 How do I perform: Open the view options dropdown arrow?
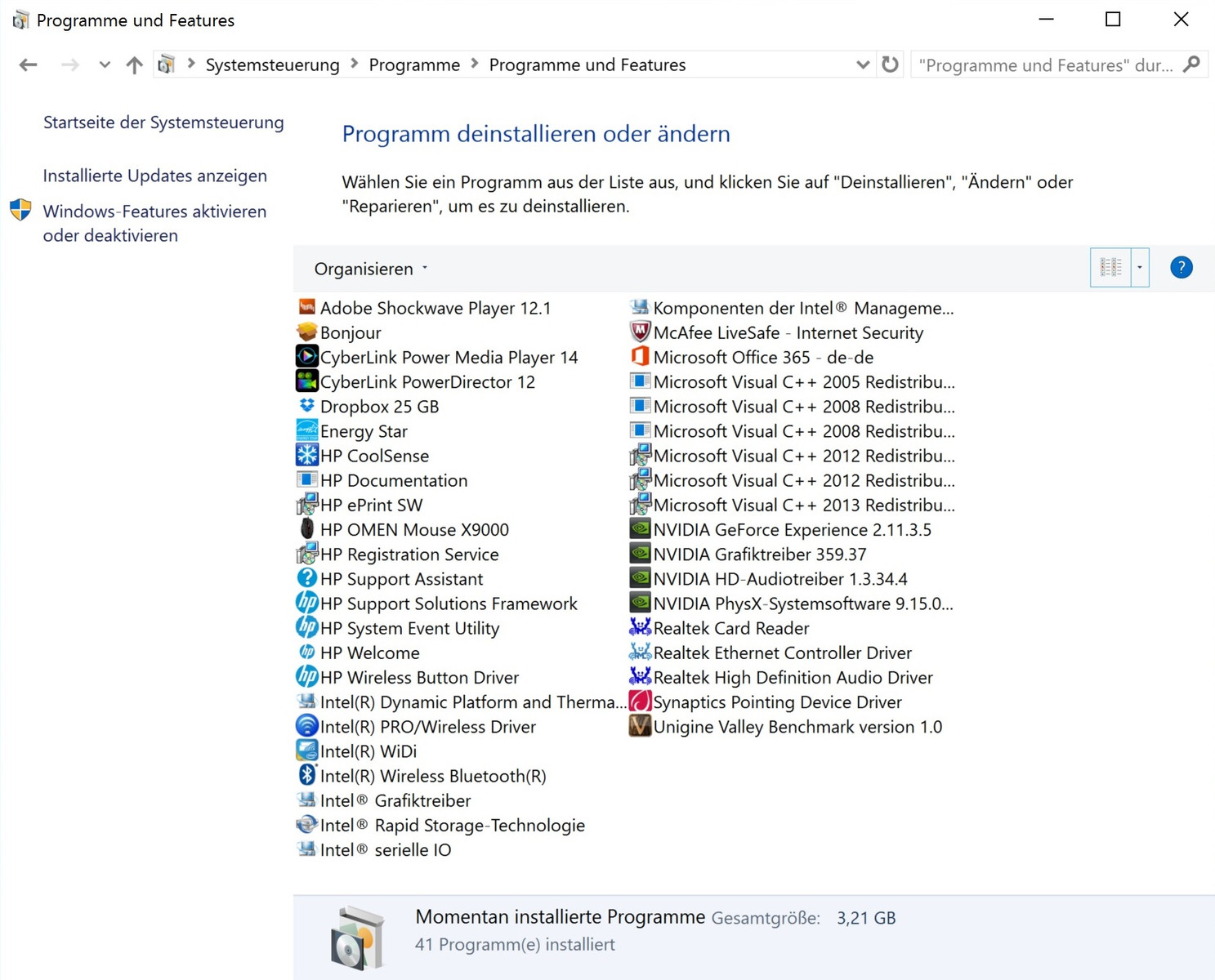pos(1140,268)
